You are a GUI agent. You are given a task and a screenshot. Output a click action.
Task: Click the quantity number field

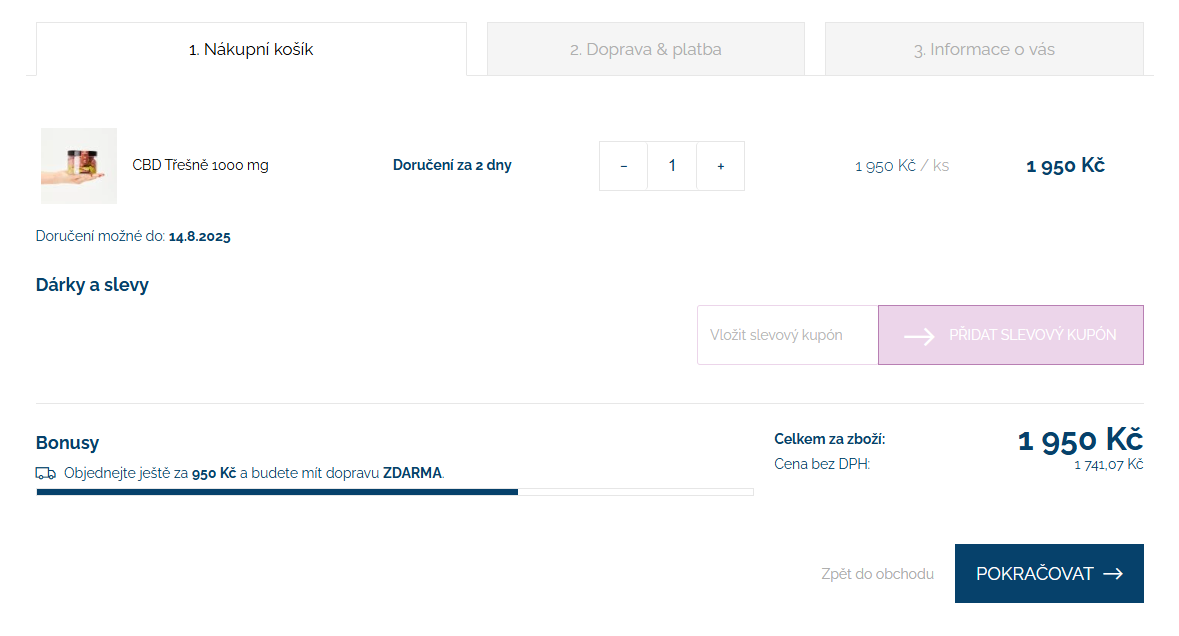(x=672, y=166)
